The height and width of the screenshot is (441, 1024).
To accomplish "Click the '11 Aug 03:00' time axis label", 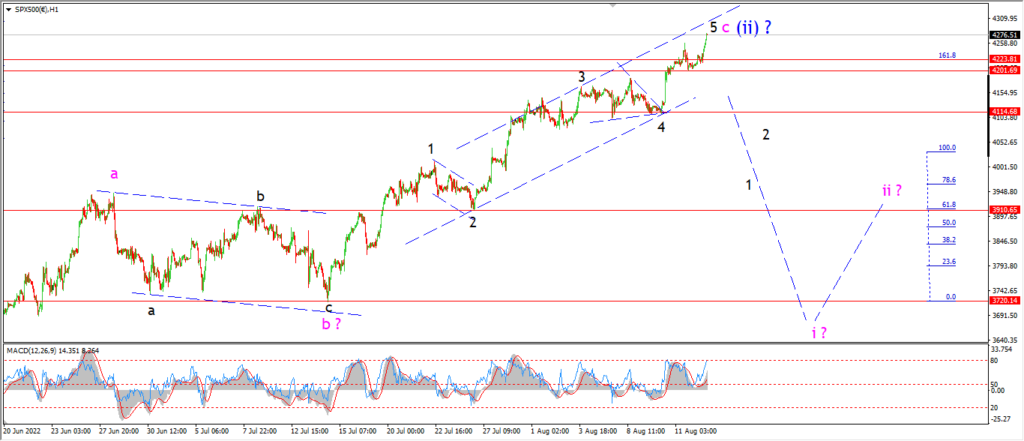I will pyautogui.click(x=698, y=431).
